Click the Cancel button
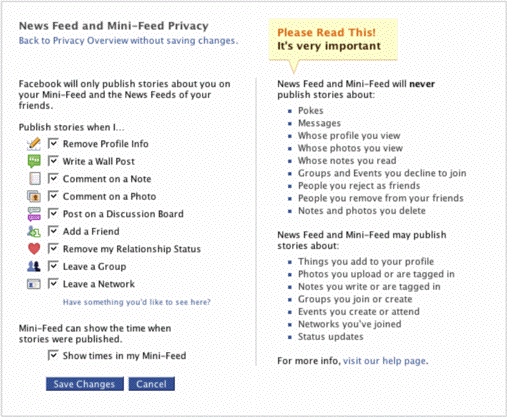Image resolution: width=507 pixels, height=417 pixels. click(x=152, y=384)
